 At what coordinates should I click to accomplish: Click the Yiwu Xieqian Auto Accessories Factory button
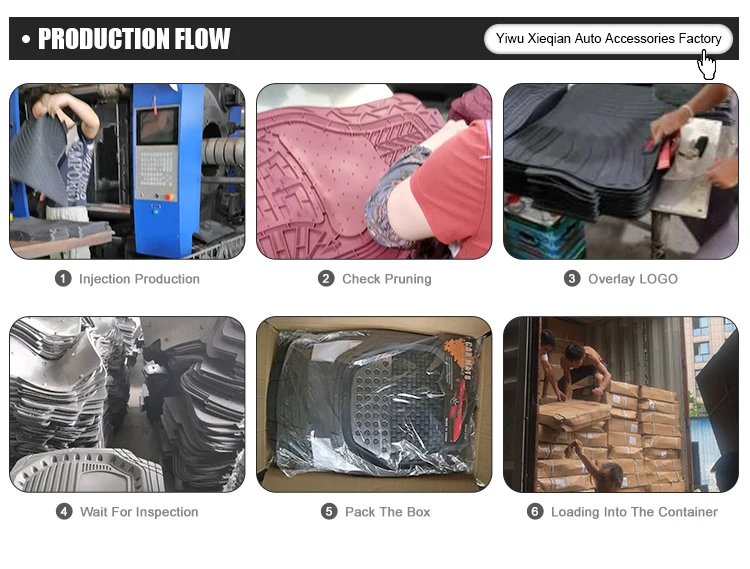(x=608, y=39)
